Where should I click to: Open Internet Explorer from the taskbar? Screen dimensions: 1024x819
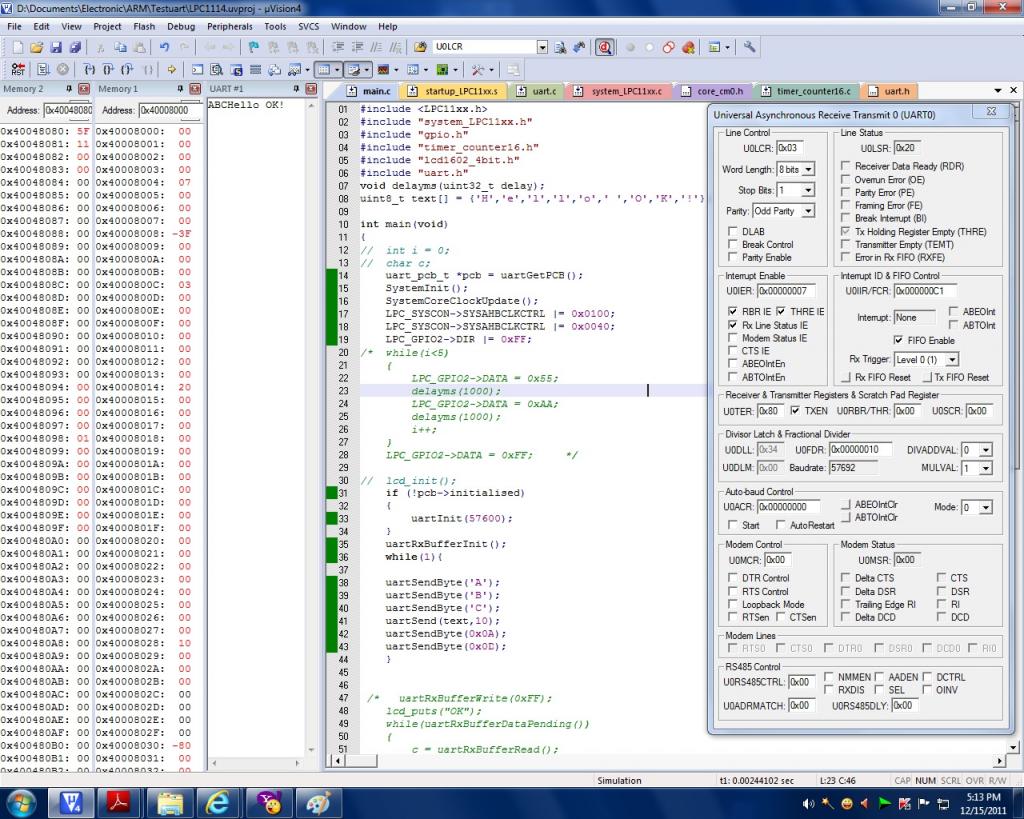point(218,801)
